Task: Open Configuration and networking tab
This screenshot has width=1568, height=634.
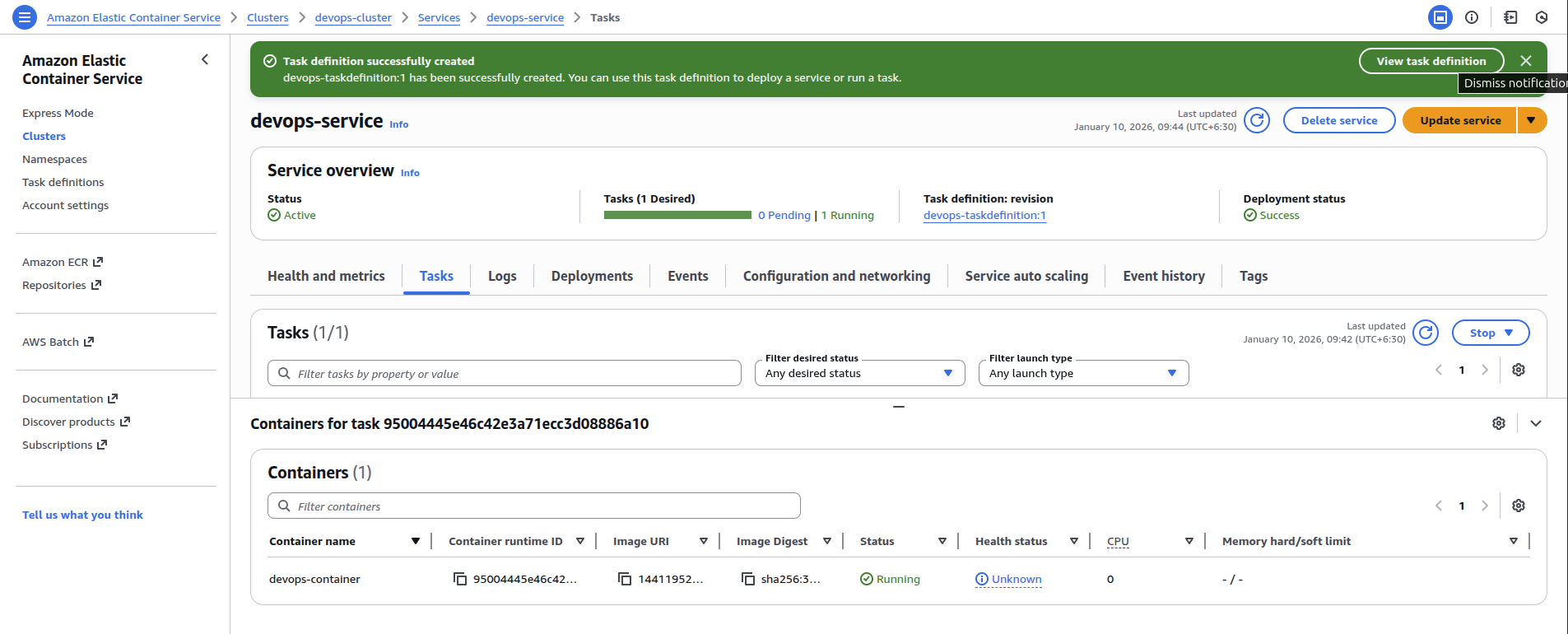Action: click(x=836, y=276)
